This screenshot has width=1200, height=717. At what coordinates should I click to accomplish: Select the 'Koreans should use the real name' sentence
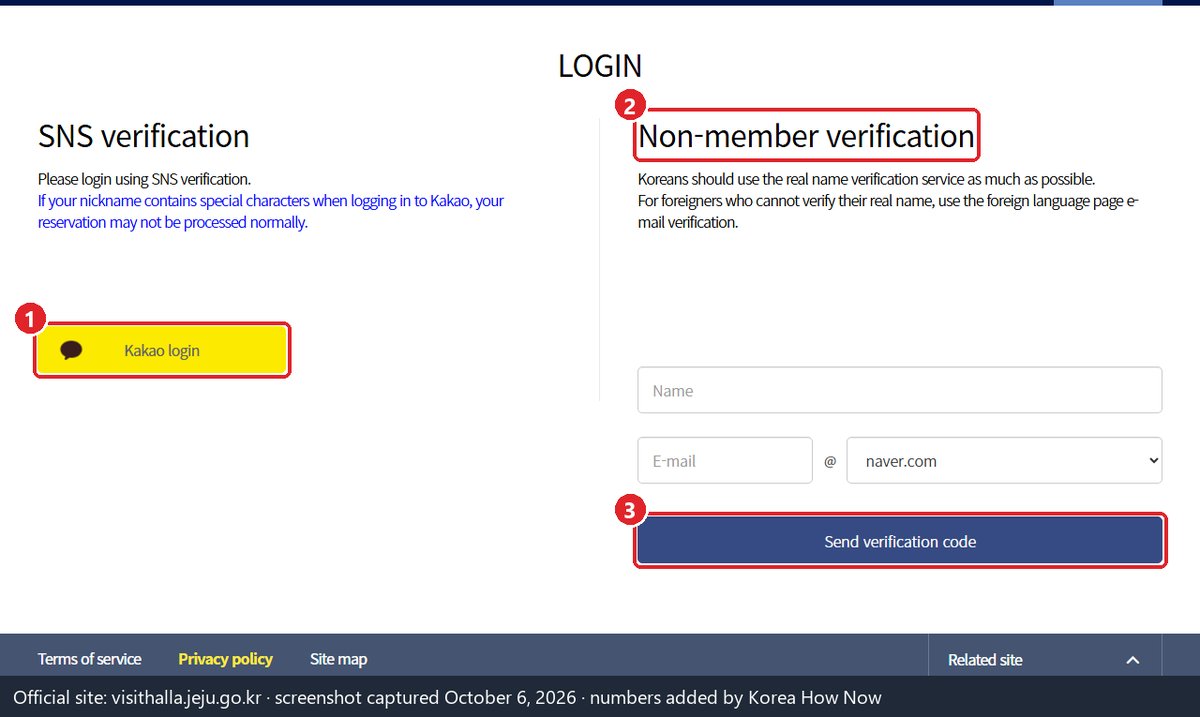866,179
